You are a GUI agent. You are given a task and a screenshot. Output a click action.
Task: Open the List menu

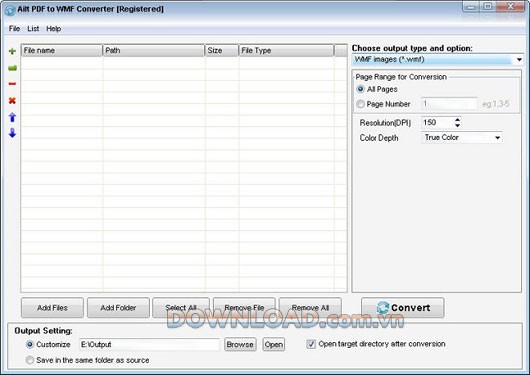(33, 29)
